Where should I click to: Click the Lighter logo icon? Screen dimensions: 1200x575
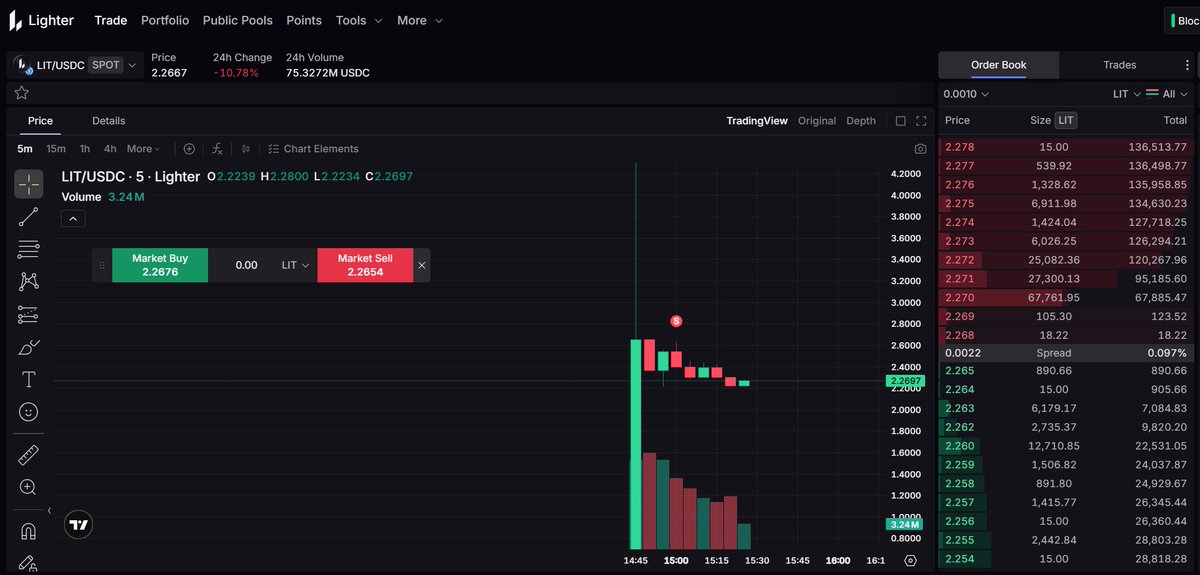tap(15, 20)
